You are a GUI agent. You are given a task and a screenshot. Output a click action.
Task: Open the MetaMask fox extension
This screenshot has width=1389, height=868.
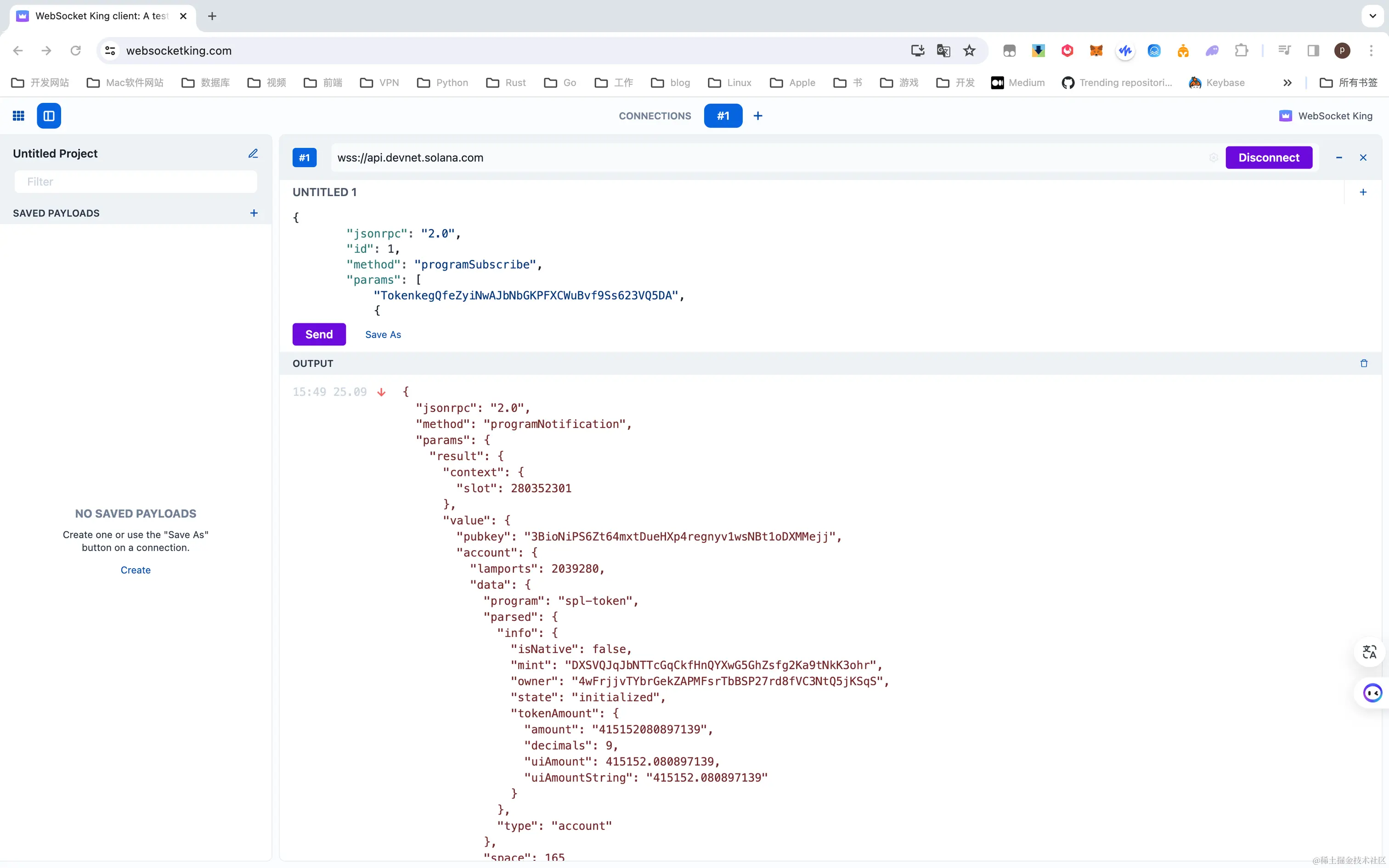[1095, 51]
